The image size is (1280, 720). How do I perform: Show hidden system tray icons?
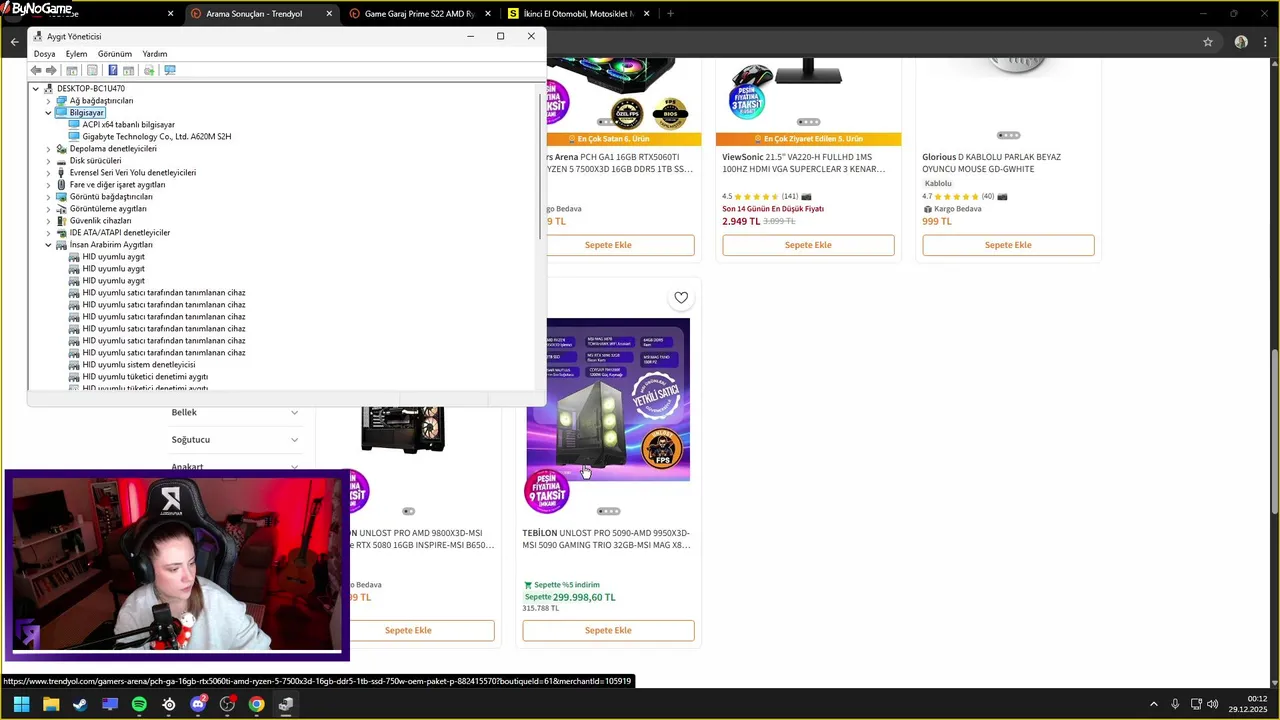1155,704
